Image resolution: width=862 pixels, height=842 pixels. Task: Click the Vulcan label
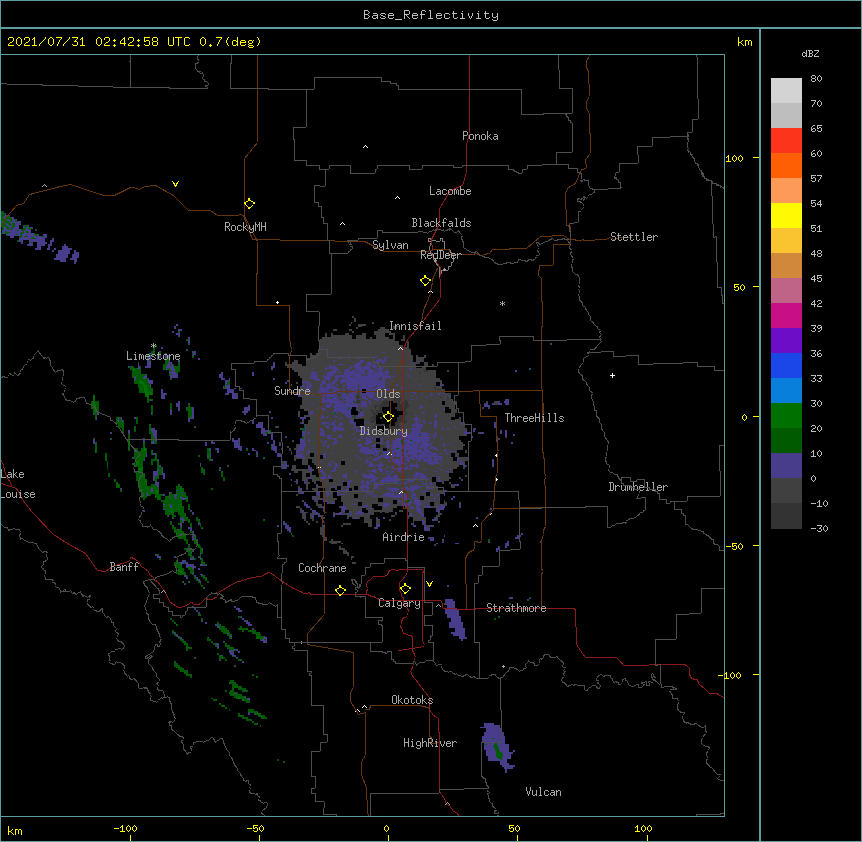[543, 792]
